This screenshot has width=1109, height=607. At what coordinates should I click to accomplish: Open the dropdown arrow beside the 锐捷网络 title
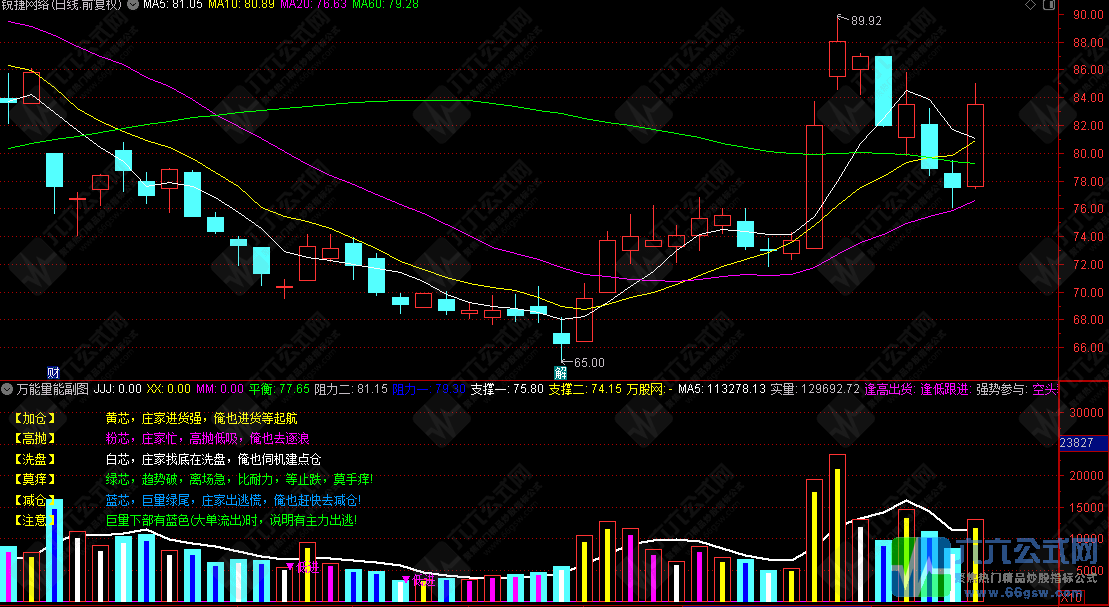pos(134,5)
